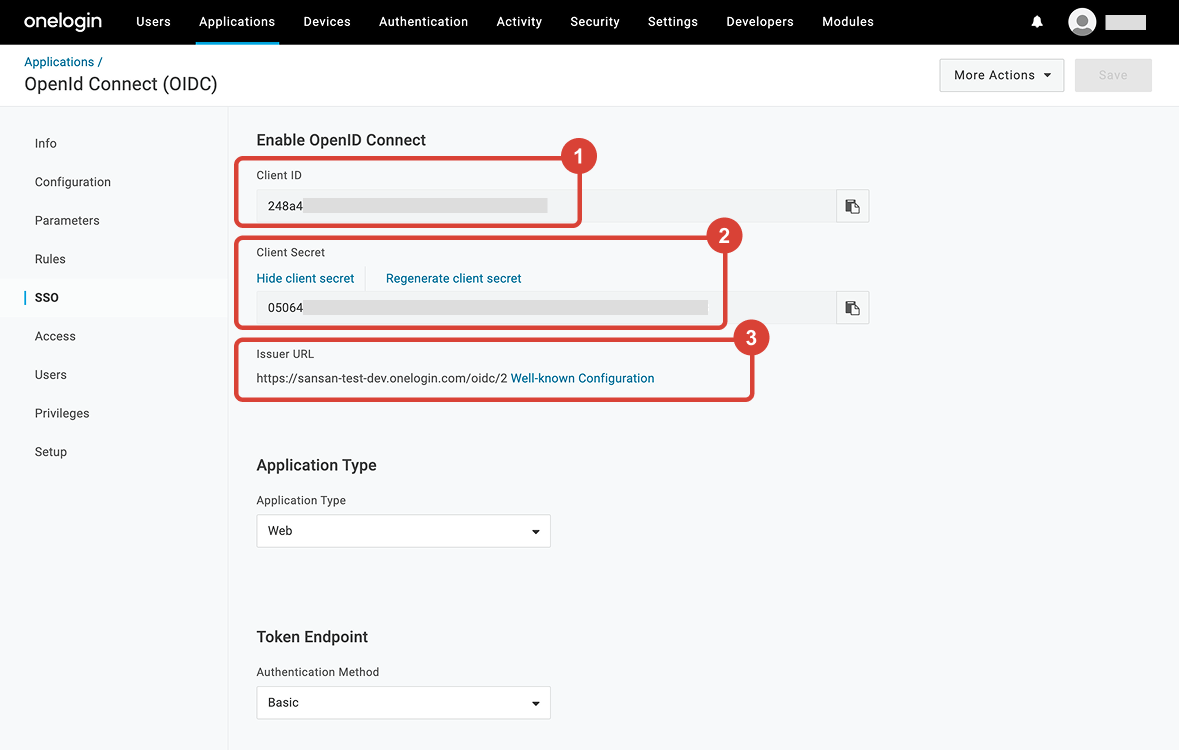Click the Issuer URL text

coord(382,378)
